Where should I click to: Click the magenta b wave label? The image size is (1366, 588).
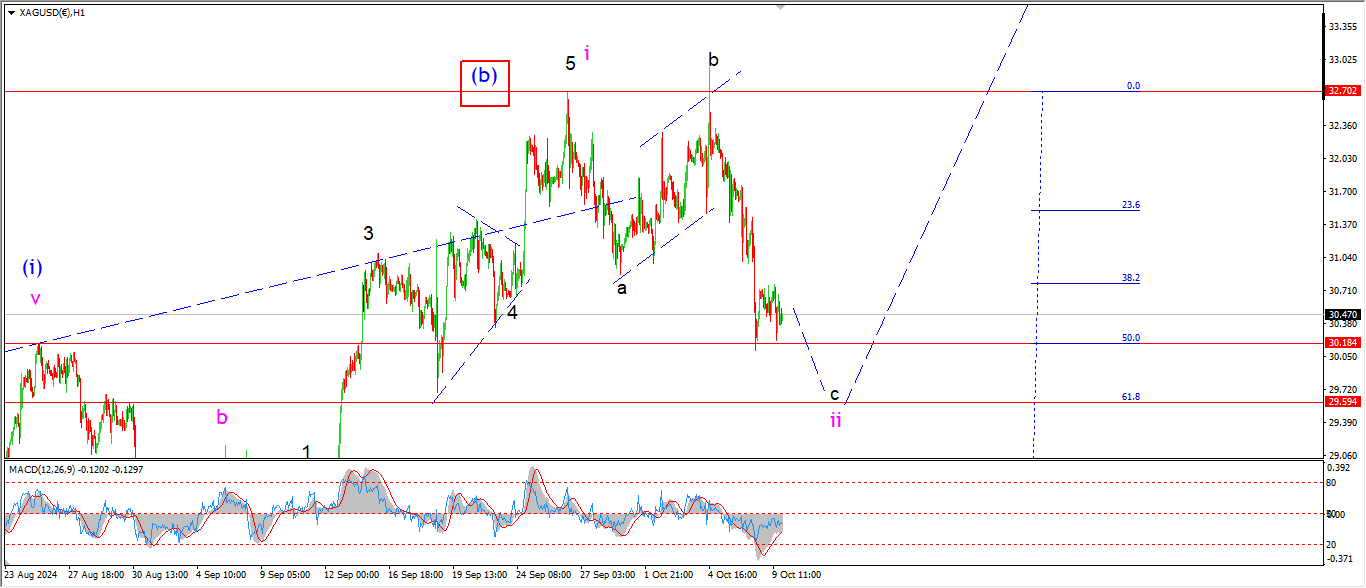pos(222,417)
